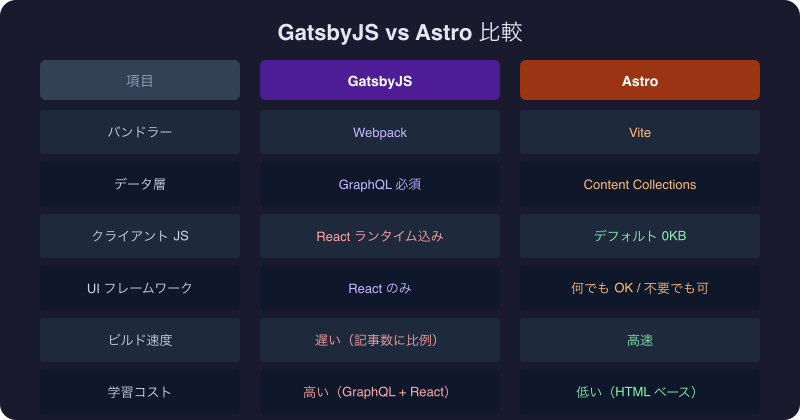This screenshot has width=800, height=420.
Task: Click the デフォルト 0KB cell
Action: (x=640, y=236)
